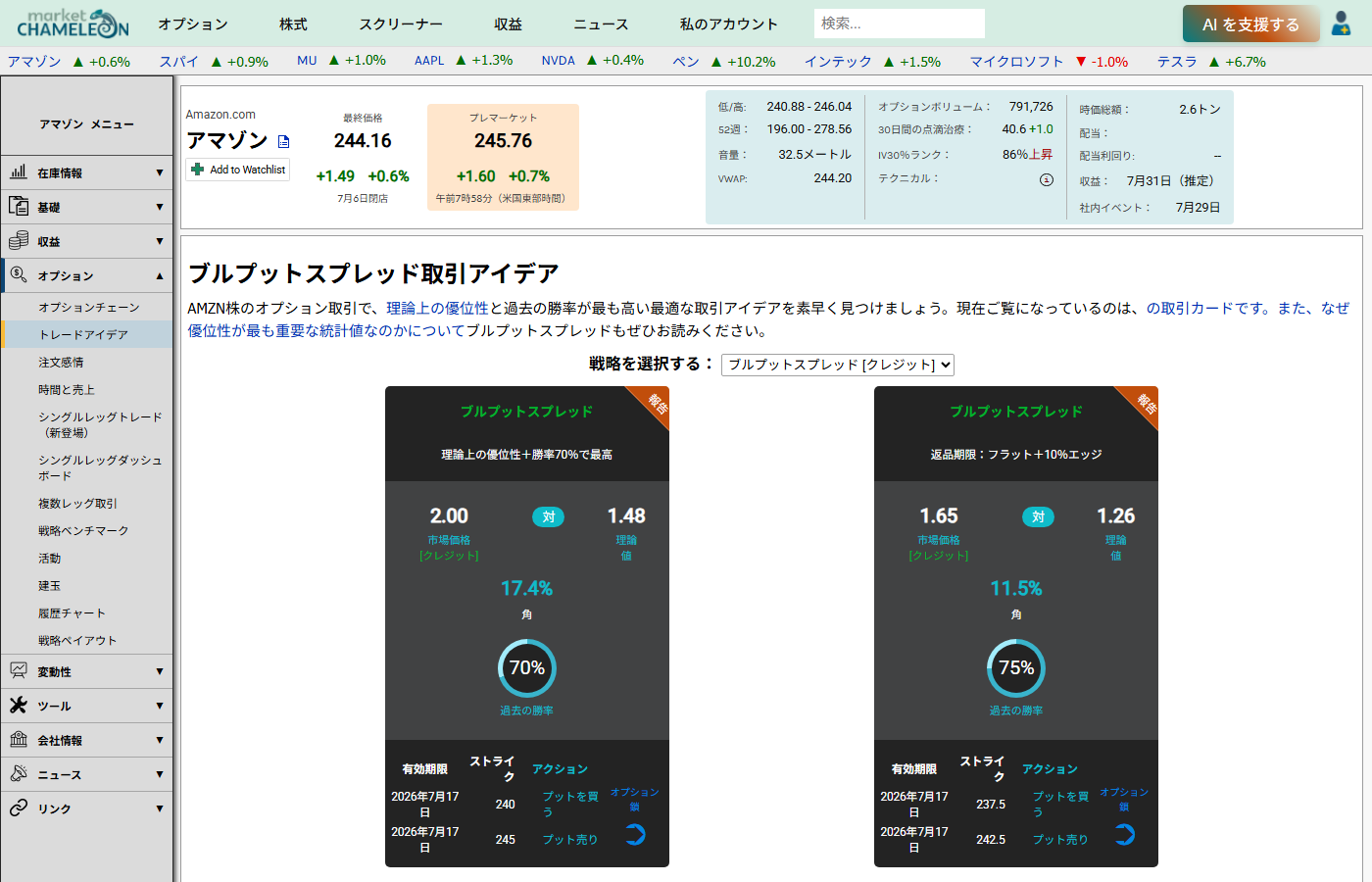
Task: Open option chain icon in 11.5% edge card
Action: point(1124,835)
